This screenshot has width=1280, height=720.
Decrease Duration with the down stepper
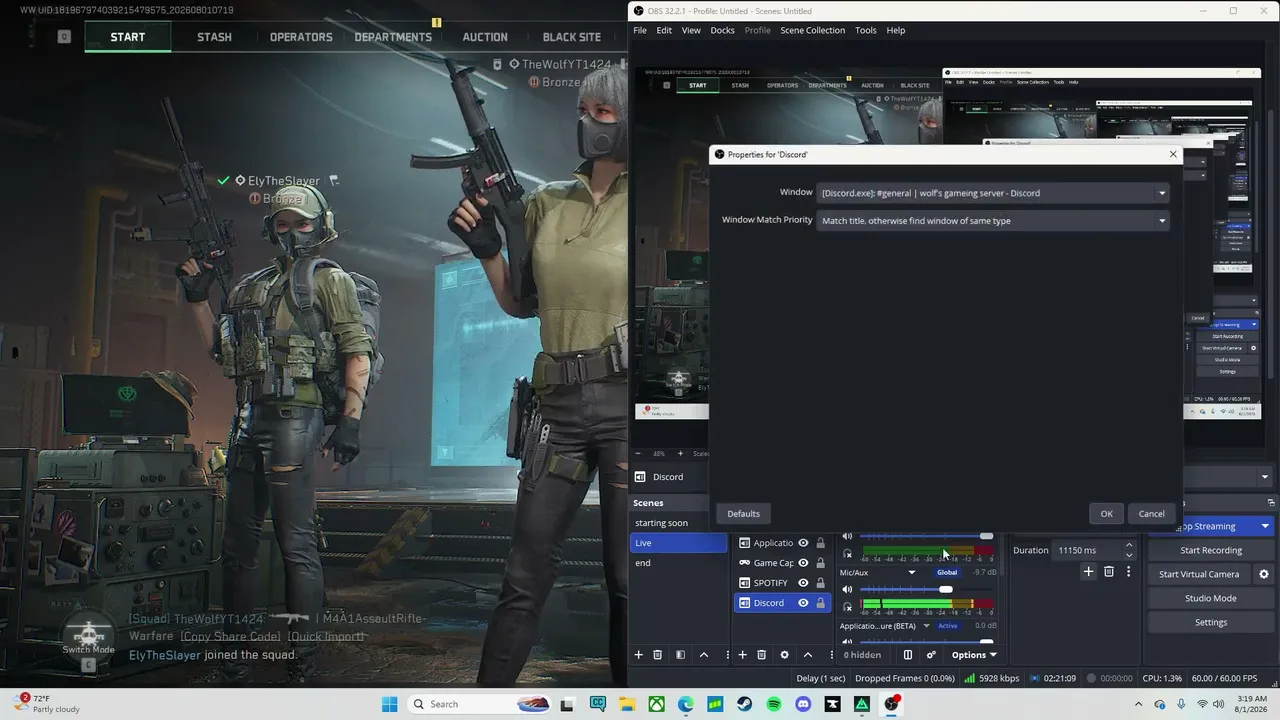[1129, 555]
